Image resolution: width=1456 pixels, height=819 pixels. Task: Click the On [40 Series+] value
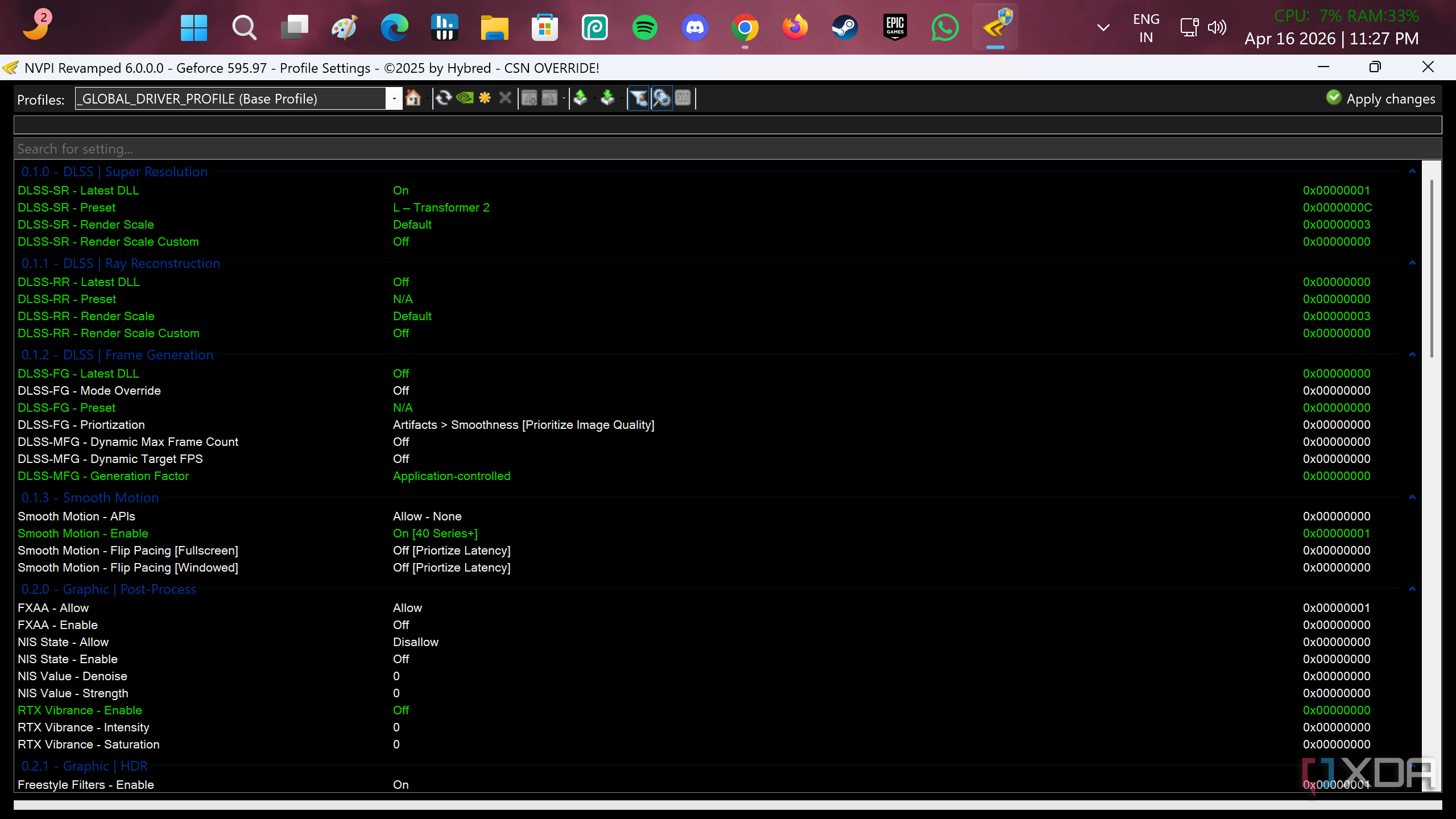pyautogui.click(x=435, y=533)
